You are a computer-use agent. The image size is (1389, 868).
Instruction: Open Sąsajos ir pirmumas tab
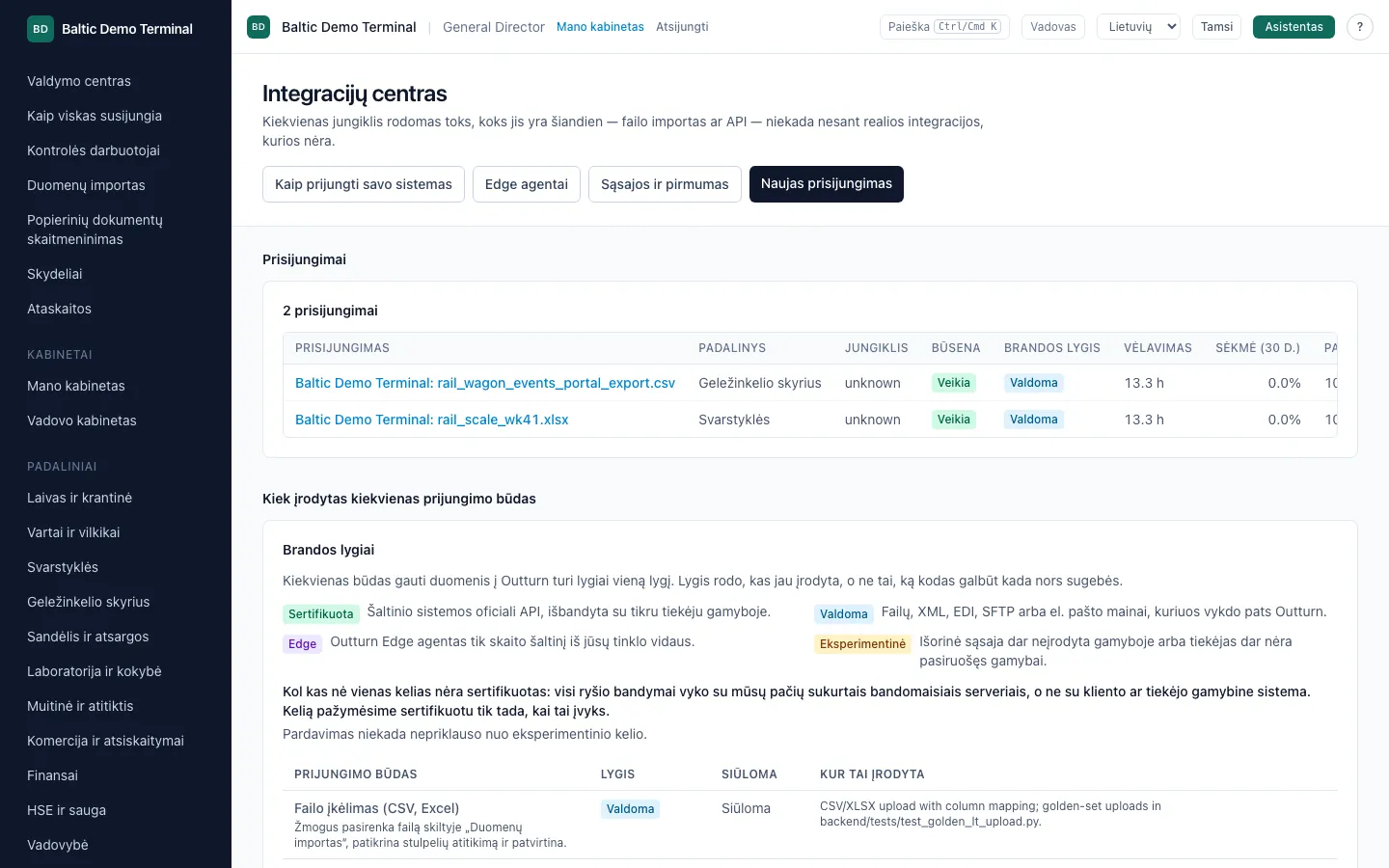point(665,184)
